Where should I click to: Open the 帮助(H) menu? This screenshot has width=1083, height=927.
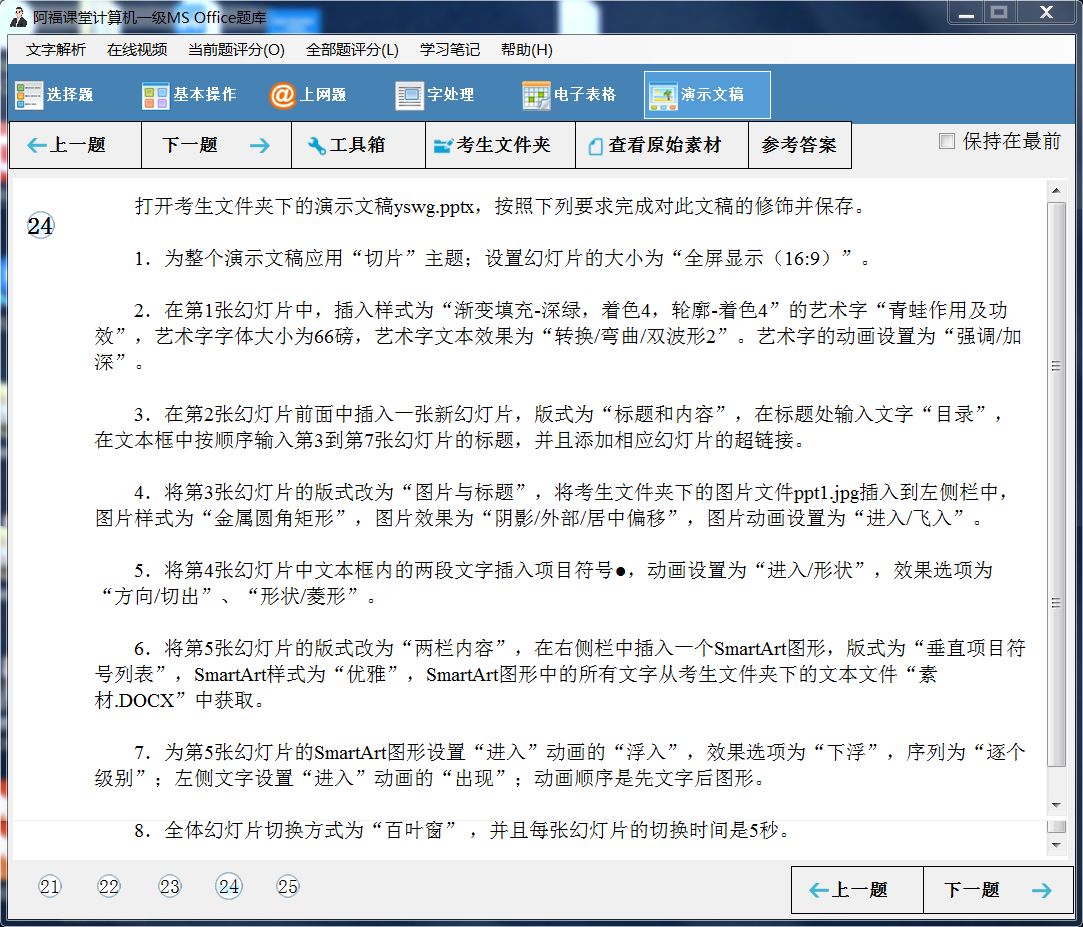coord(526,49)
